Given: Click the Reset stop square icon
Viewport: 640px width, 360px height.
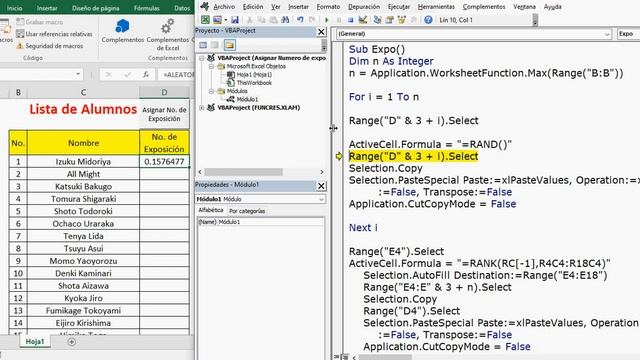Looking at the screenshot, I should pyautogui.click(x=350, y=20).
